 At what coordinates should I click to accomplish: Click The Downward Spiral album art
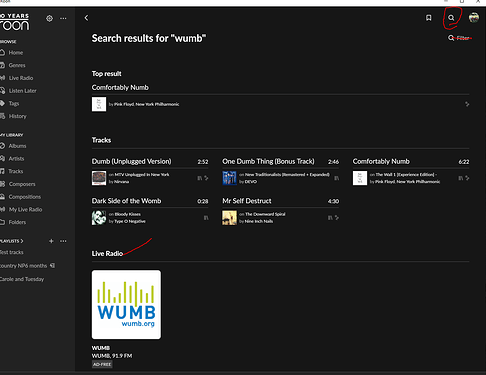click(x=229, y=218)
